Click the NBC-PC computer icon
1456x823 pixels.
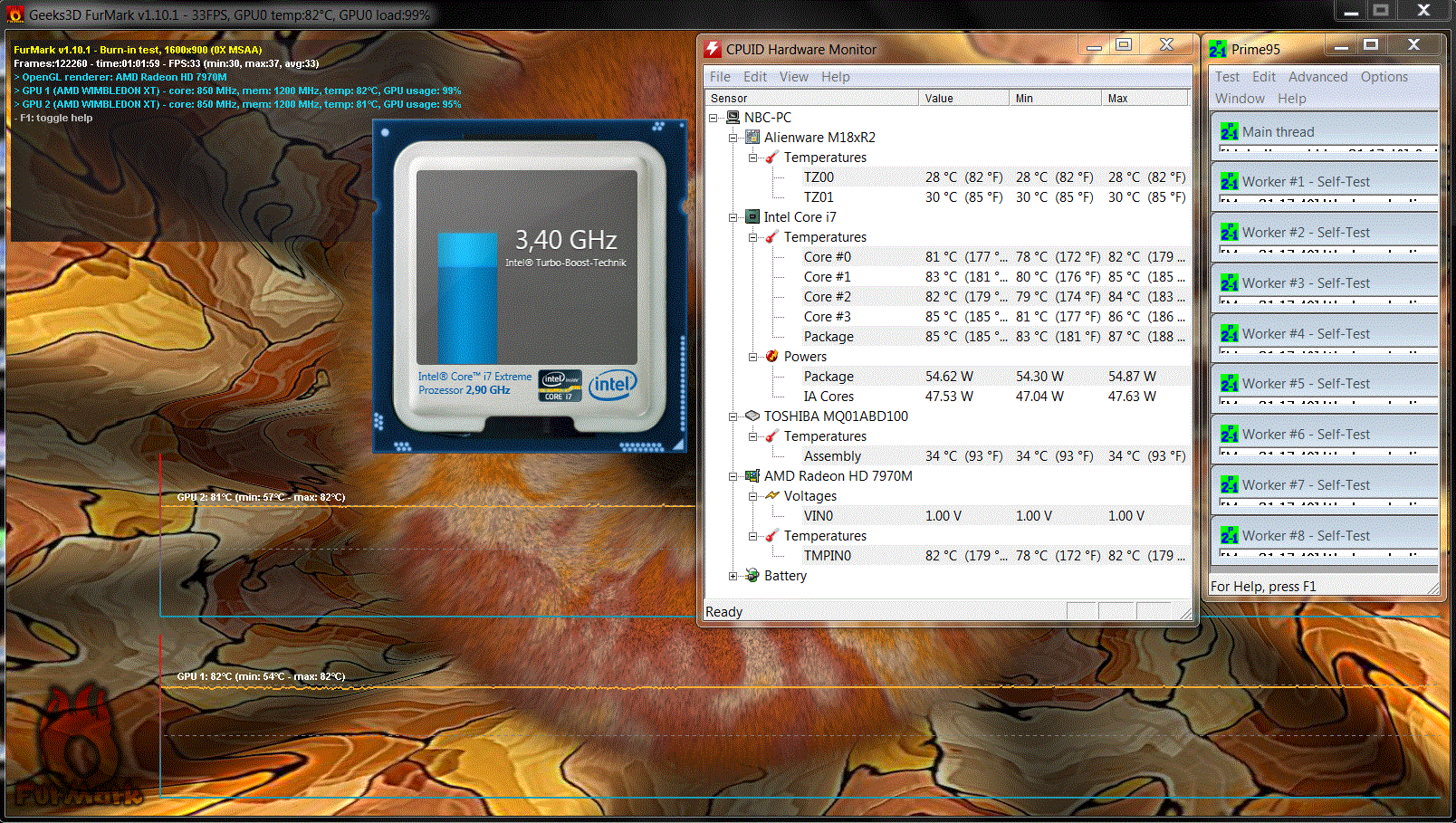[733, 118]
